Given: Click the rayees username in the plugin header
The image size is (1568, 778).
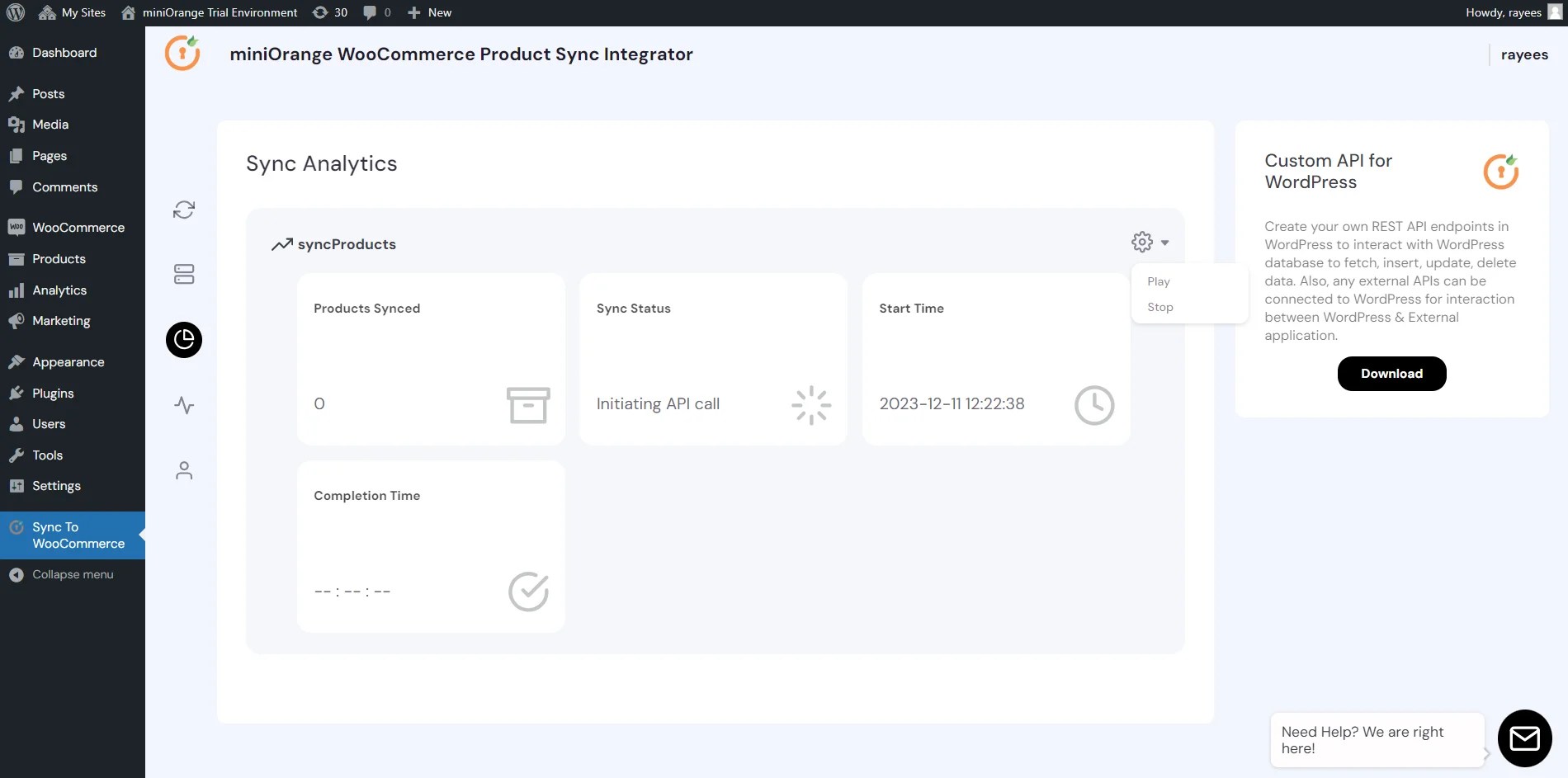Looking at the screenshot, I should [1524, 54].
